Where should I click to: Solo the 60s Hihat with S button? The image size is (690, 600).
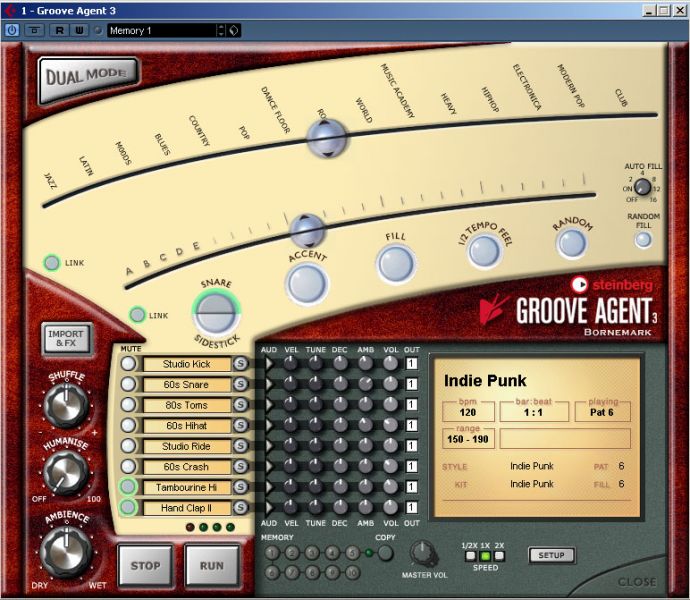pos(240,425)
